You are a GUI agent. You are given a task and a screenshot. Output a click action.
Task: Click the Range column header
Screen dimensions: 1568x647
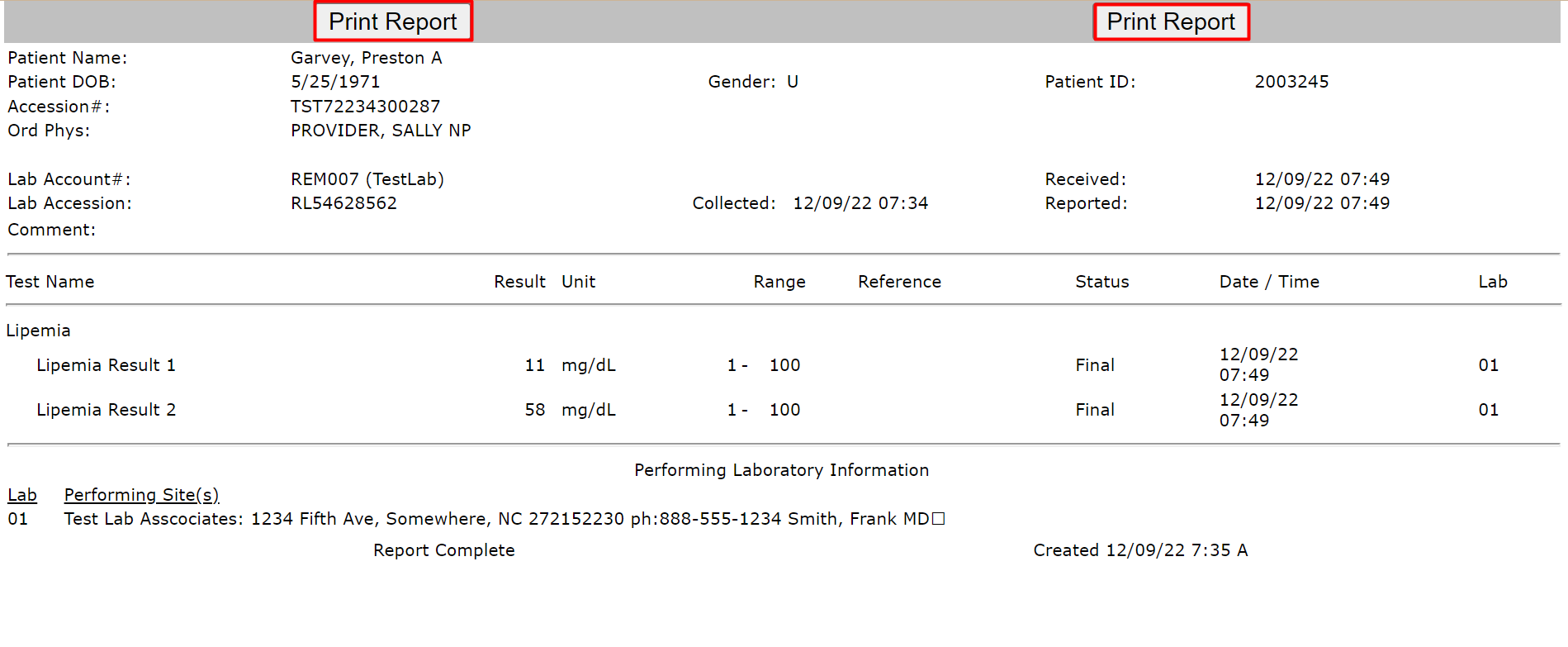779,282
